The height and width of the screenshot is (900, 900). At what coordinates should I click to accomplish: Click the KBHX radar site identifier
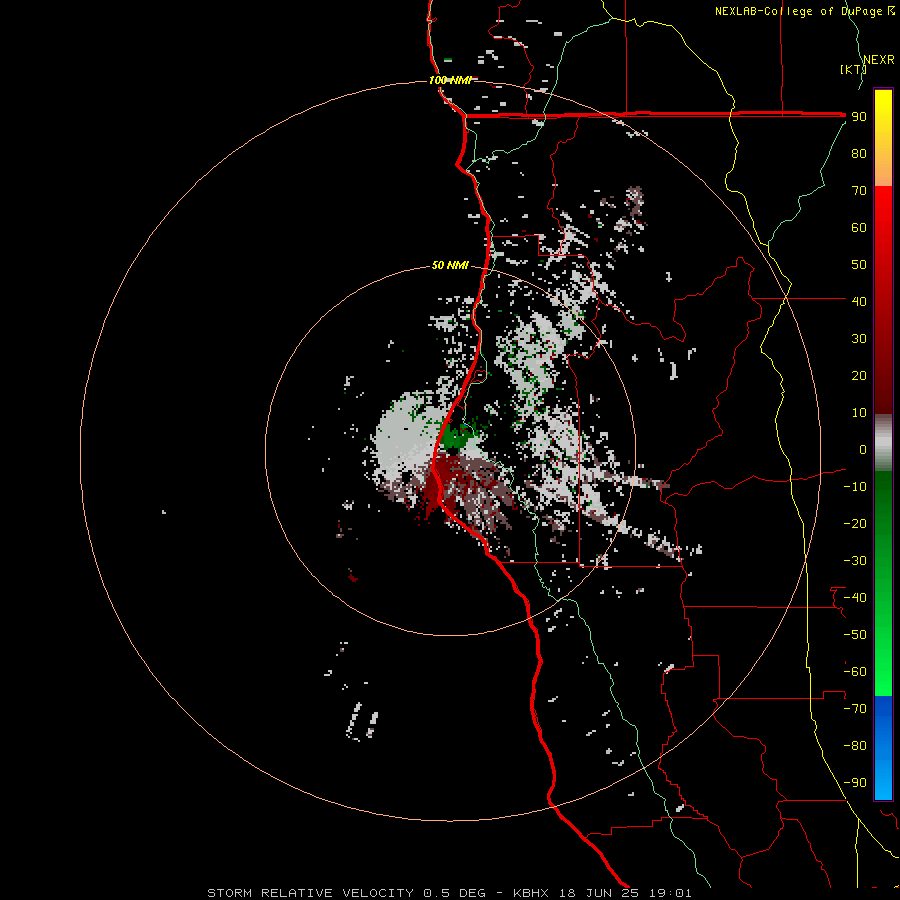[531, 893]
